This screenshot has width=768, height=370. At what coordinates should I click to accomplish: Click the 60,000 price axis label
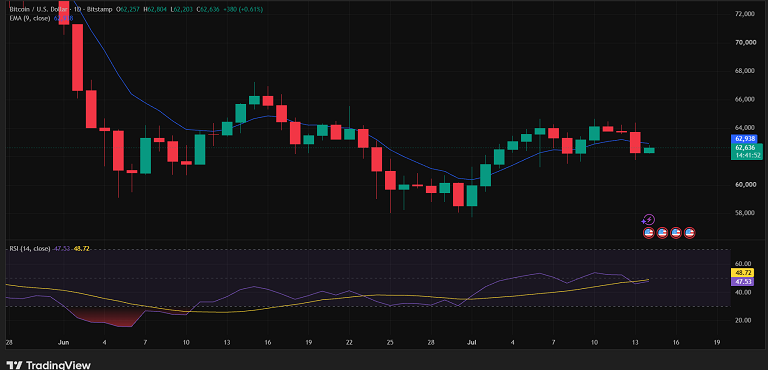(745, 185)
